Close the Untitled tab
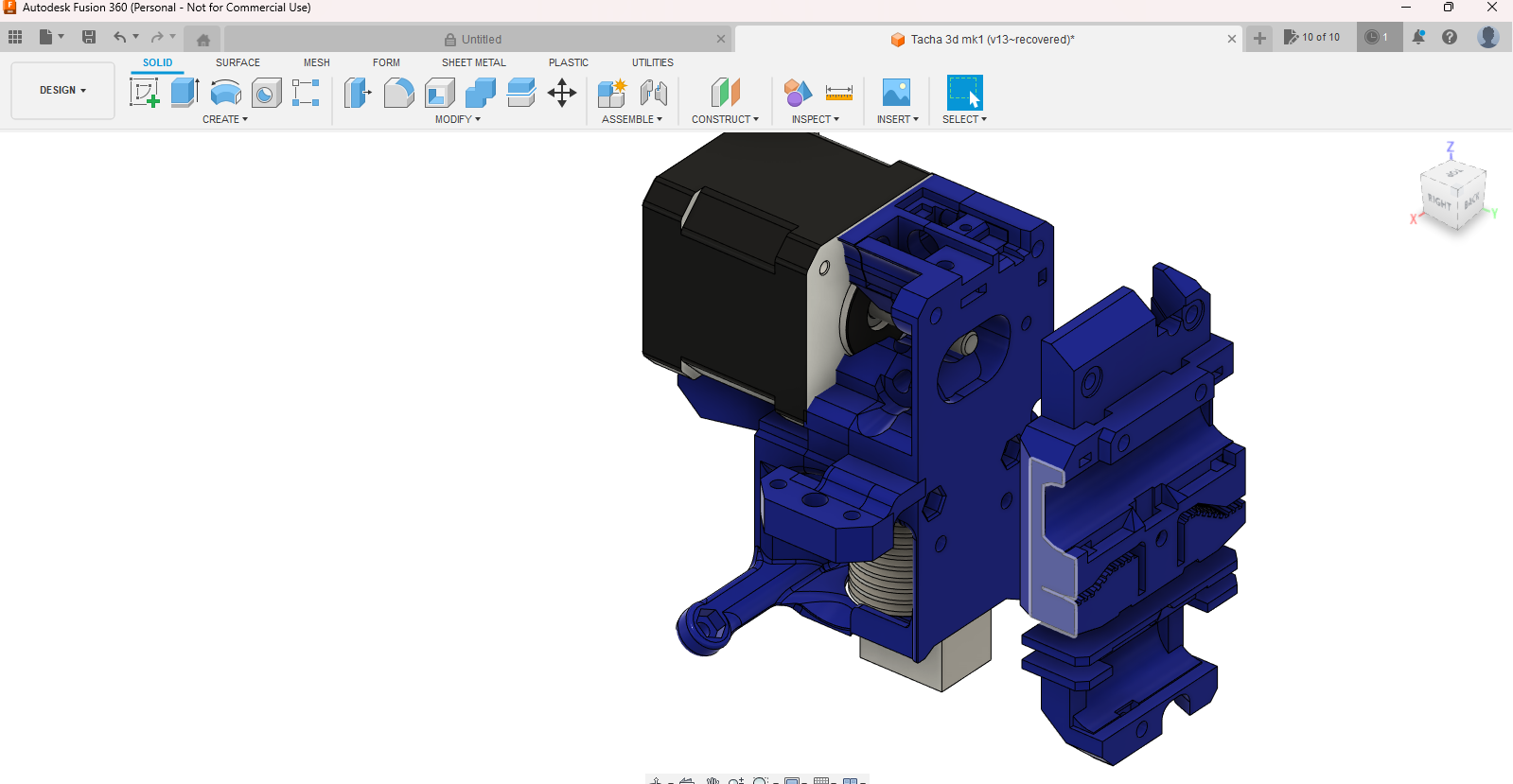This screenshot has width=1513, height=784. (x=721, y=39)
